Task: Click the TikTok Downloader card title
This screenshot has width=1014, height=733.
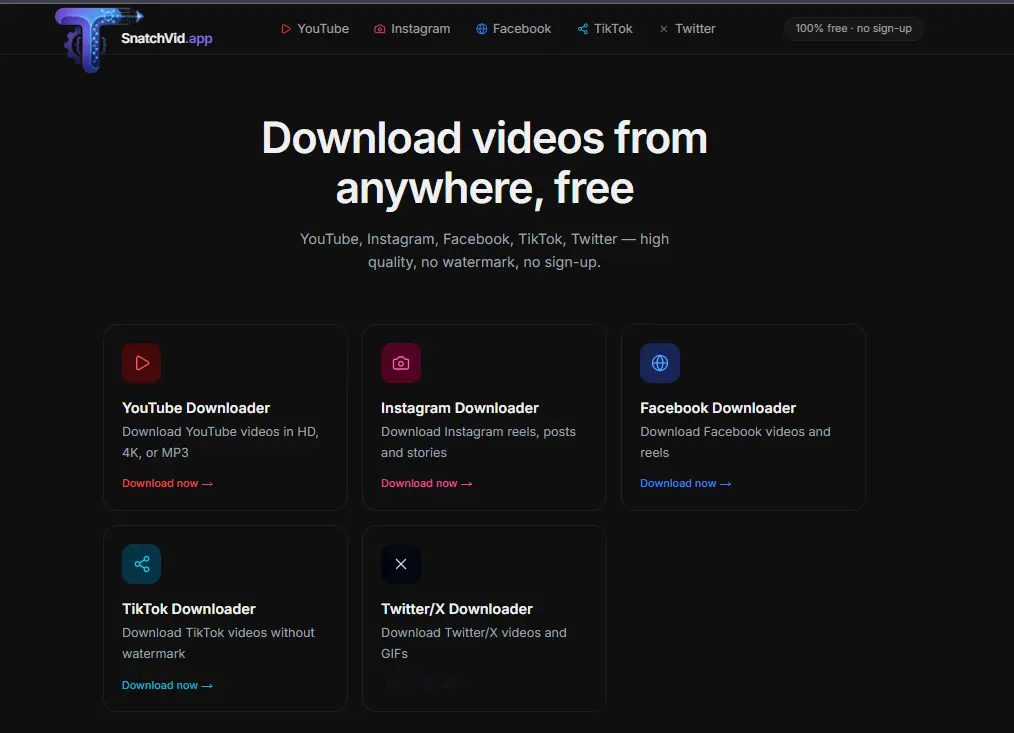Action: coord(189,609)
